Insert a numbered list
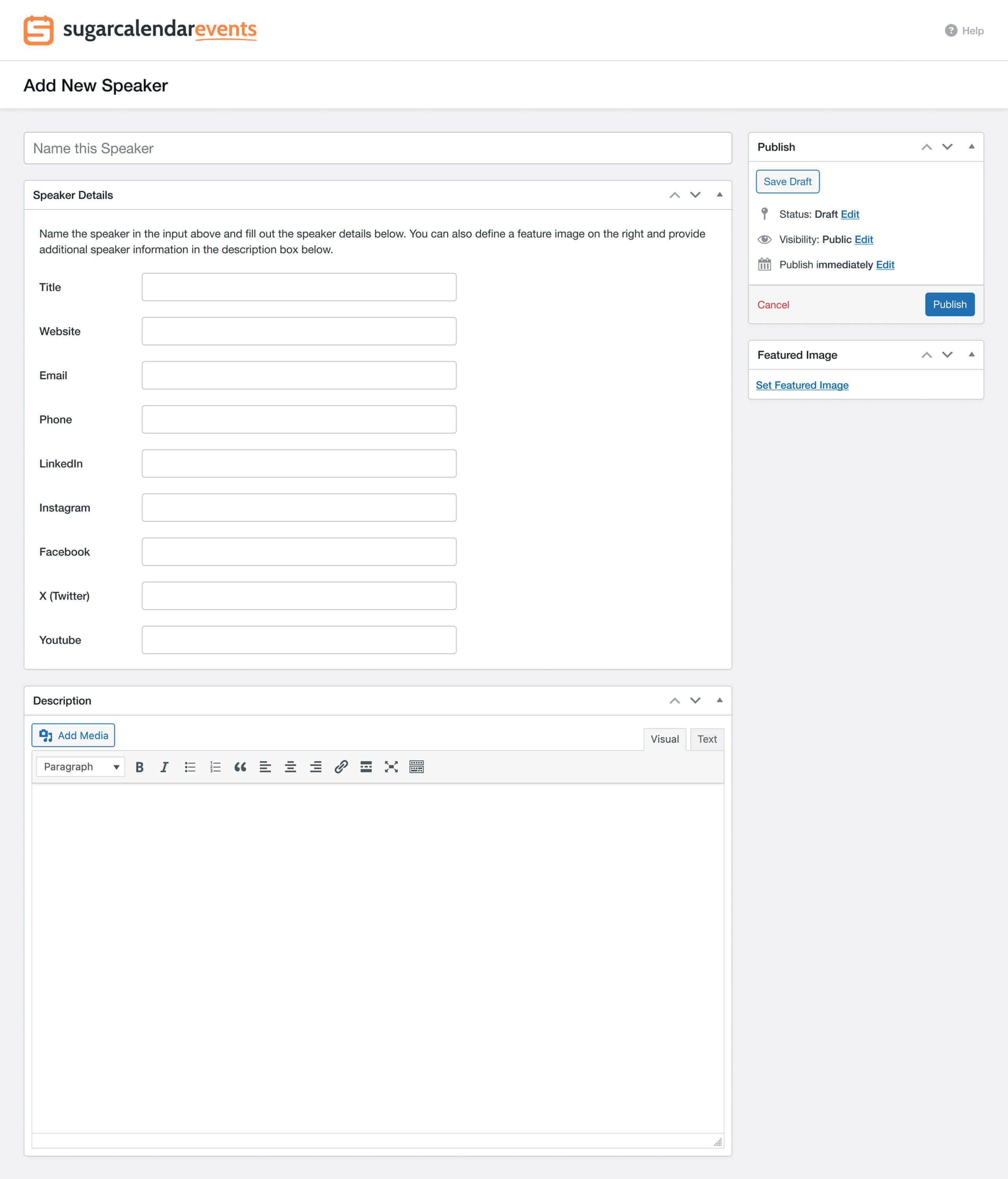The width and height of the screenshot is (1008, 1179). click(x=215, y=767)
